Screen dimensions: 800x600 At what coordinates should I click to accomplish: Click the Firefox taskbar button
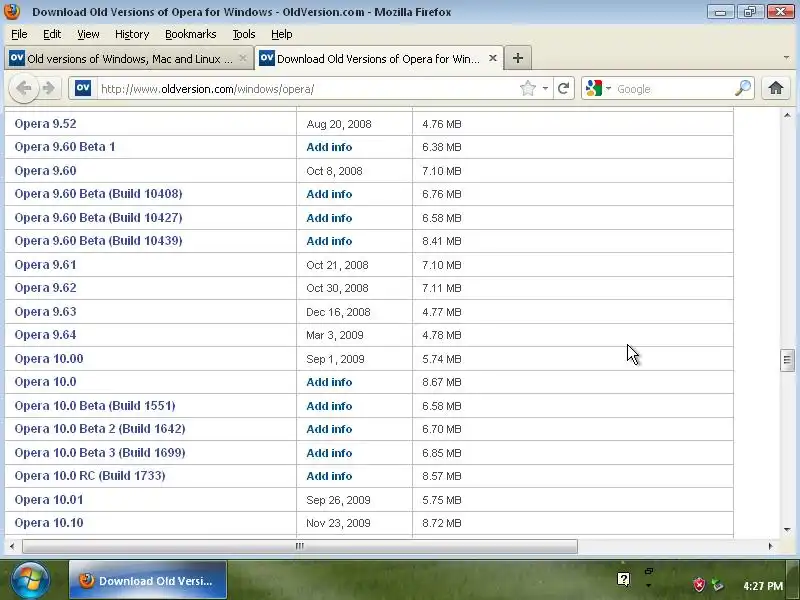tap(148, 580)
